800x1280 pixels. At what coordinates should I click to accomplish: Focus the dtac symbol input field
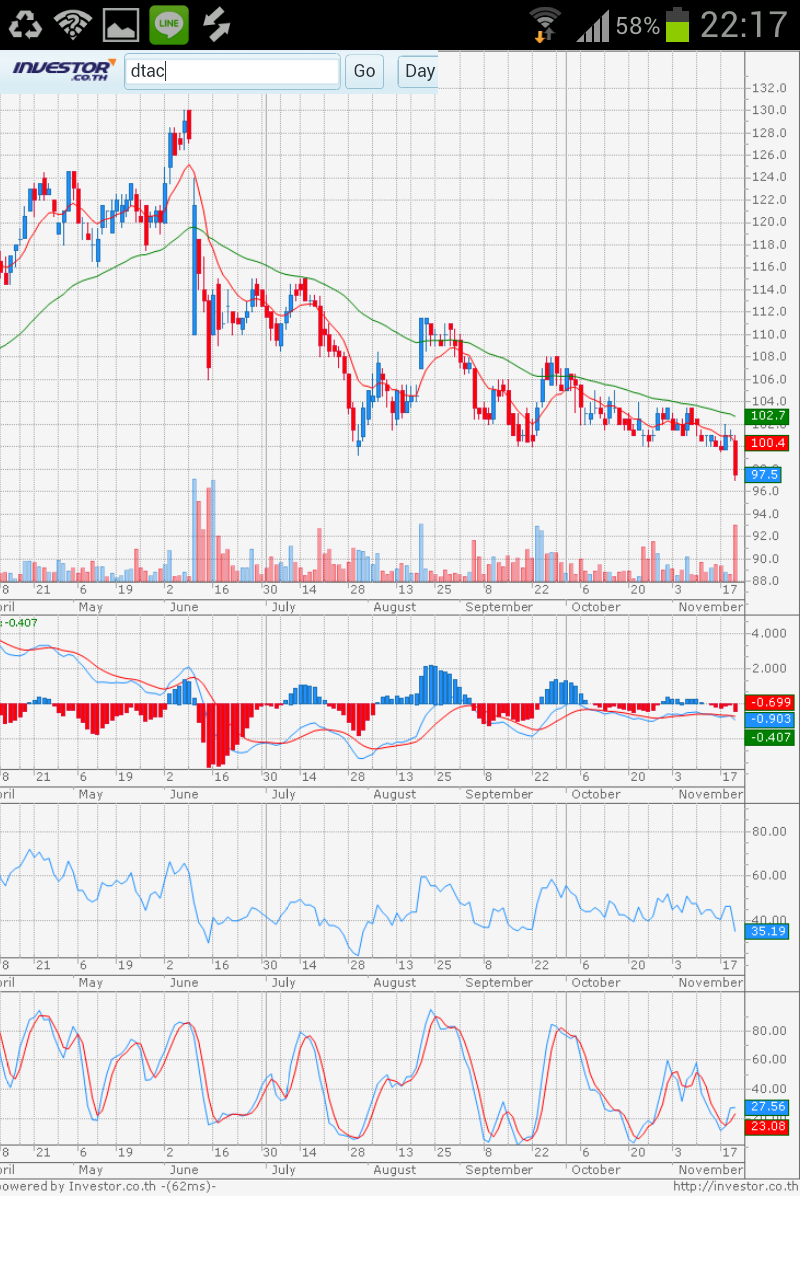point(232,71)
